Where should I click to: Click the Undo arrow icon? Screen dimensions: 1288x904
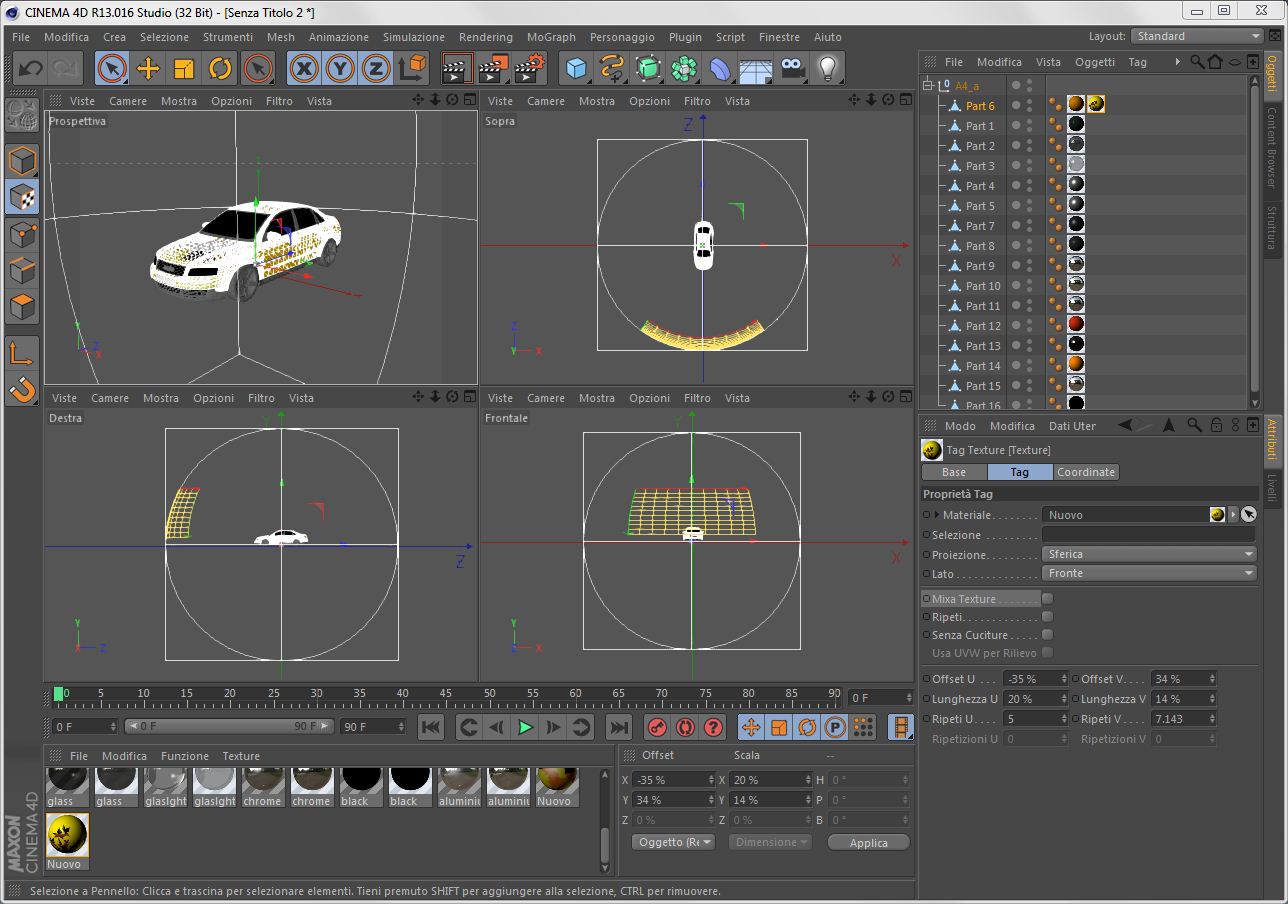30,68
